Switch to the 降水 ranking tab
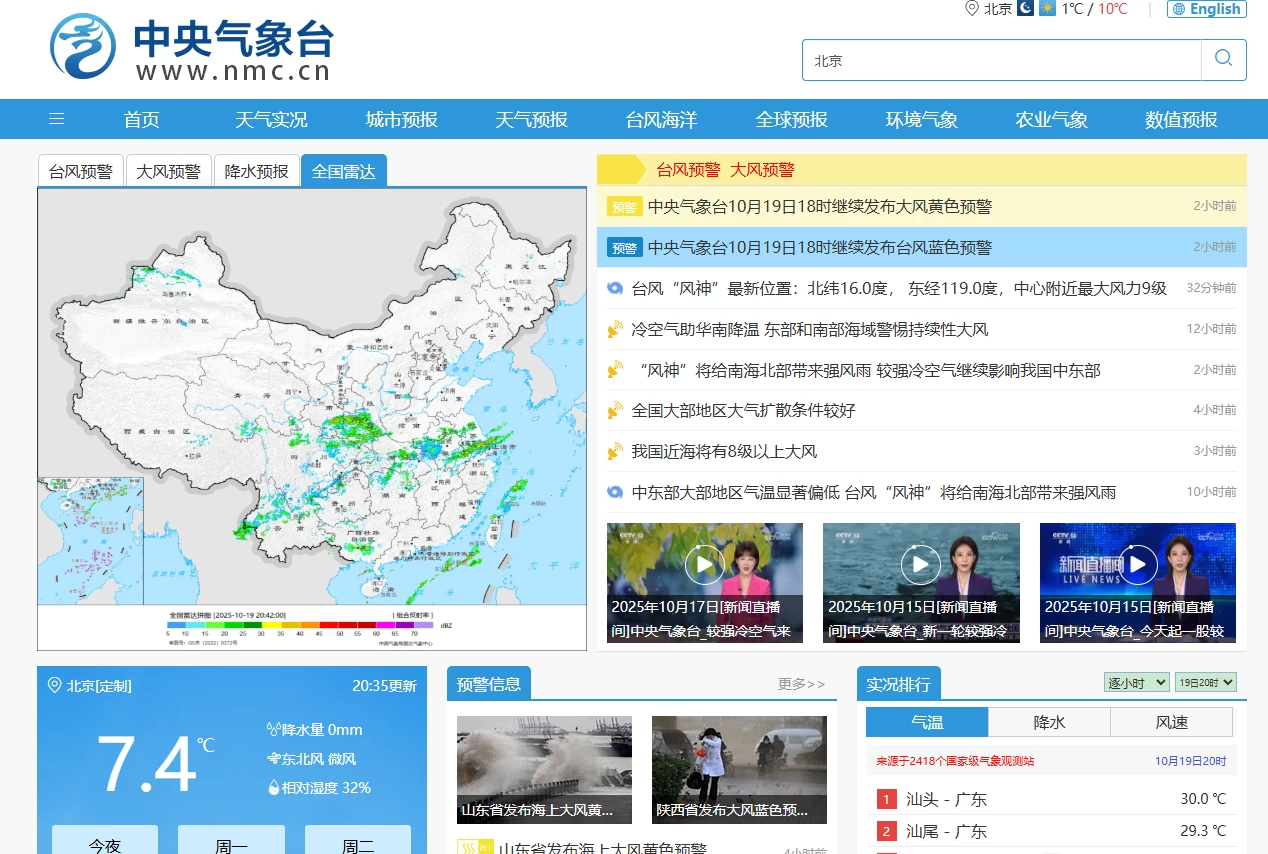The height and width of the screenshot is (854, 1268). pos(1049,722)
